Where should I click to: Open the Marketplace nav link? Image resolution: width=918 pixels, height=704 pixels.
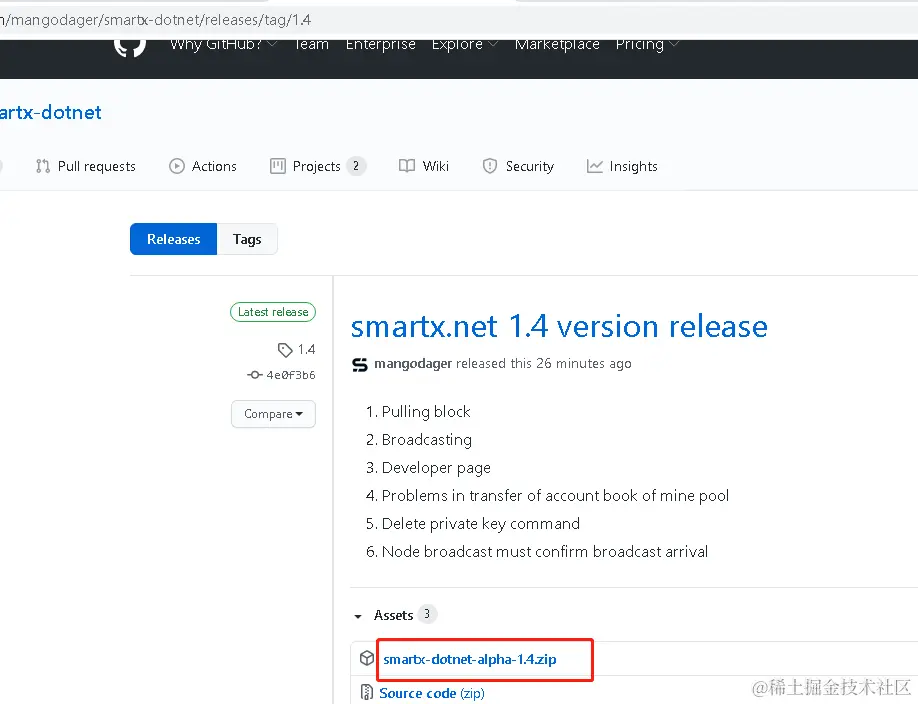(557, 45)
